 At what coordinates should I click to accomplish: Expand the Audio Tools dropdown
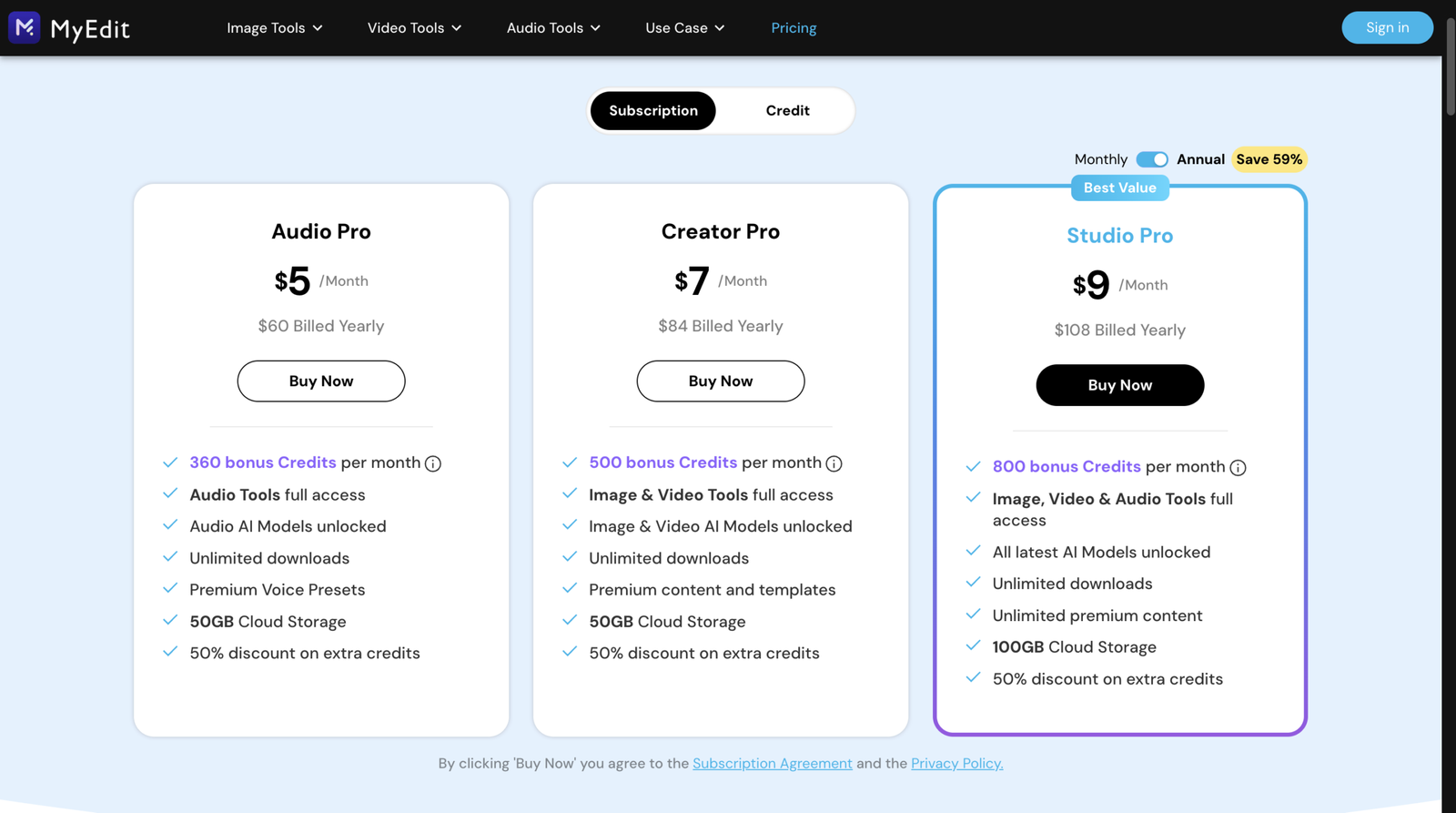553,28
